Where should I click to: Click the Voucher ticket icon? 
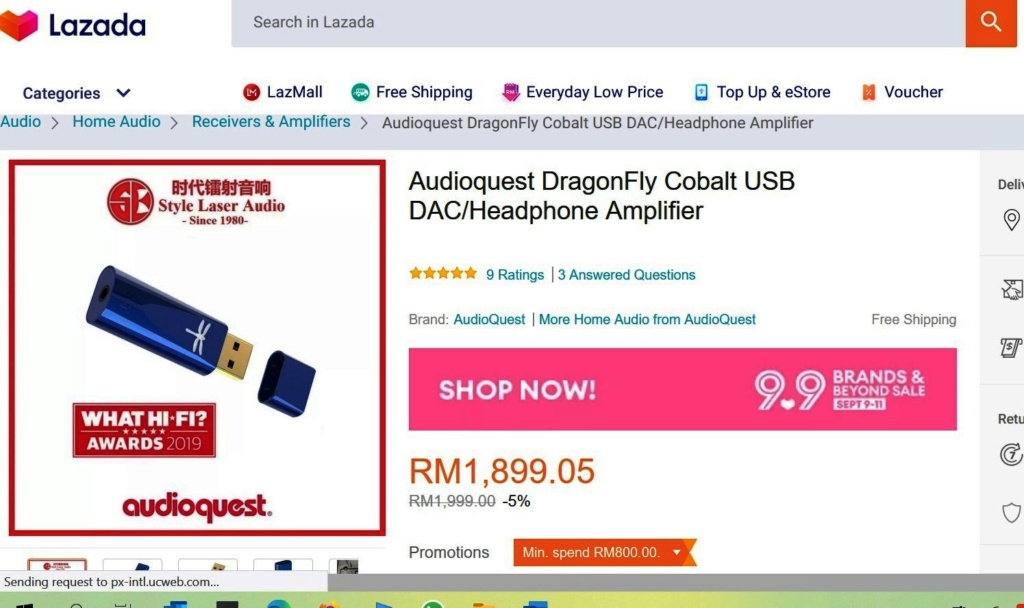(x=868, y=93)
